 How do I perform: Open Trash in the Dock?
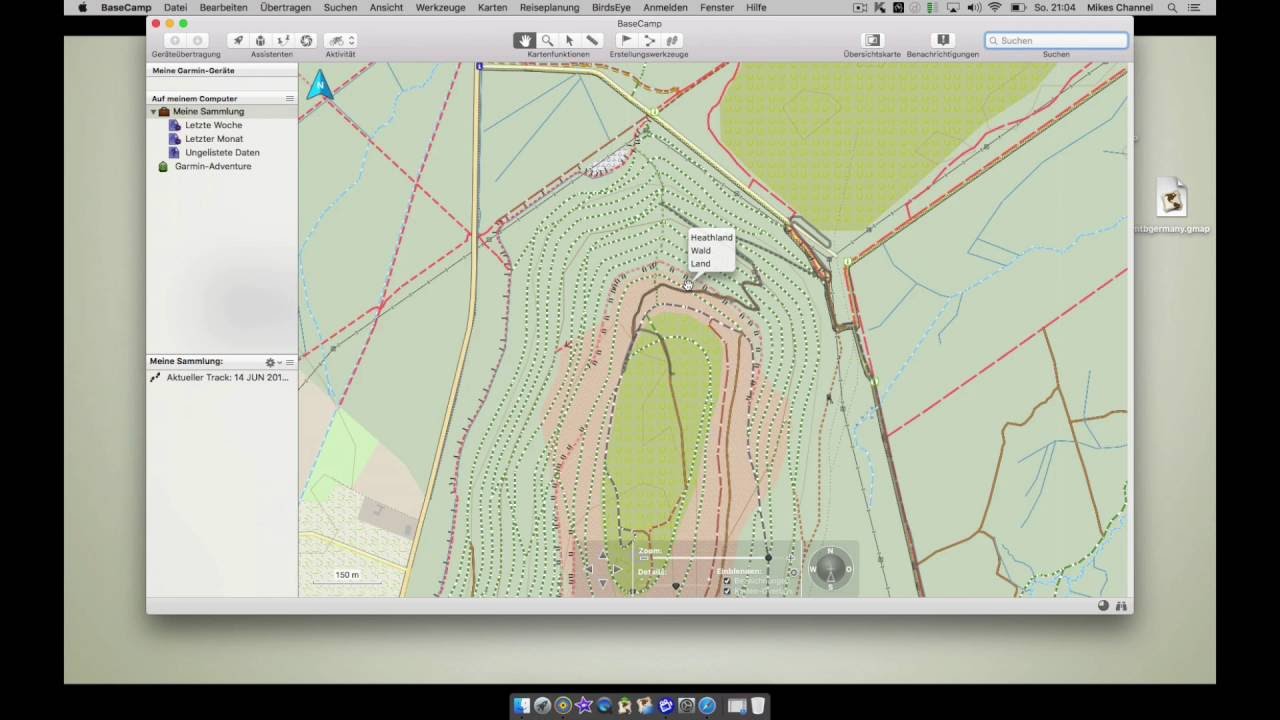757,705
